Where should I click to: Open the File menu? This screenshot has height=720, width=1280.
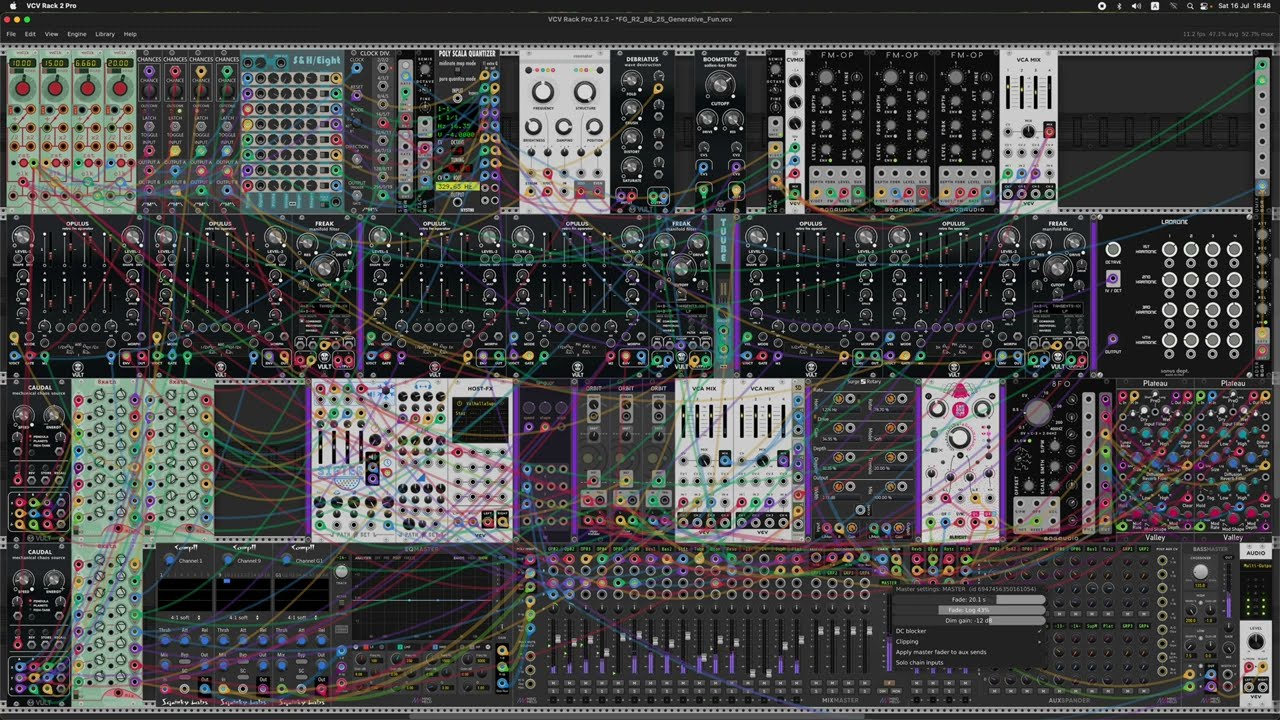(11, 34)
